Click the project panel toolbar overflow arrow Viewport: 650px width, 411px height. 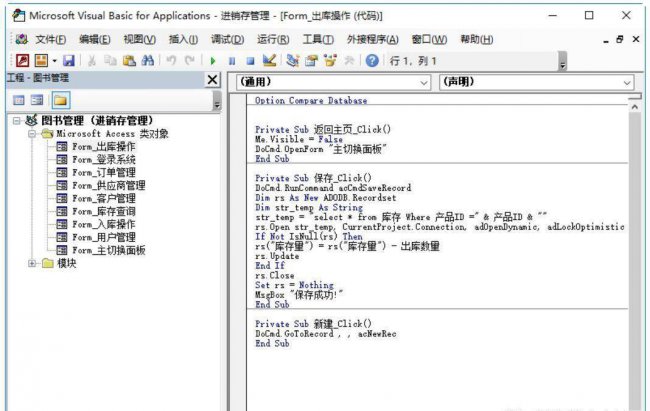pyautogui.click(x=217, y=101)
